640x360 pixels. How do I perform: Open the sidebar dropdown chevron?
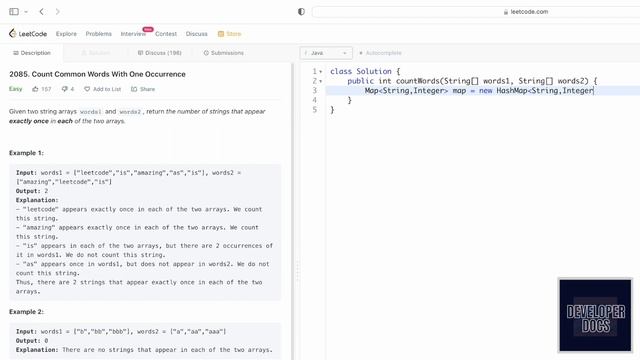tap(26, 12)
